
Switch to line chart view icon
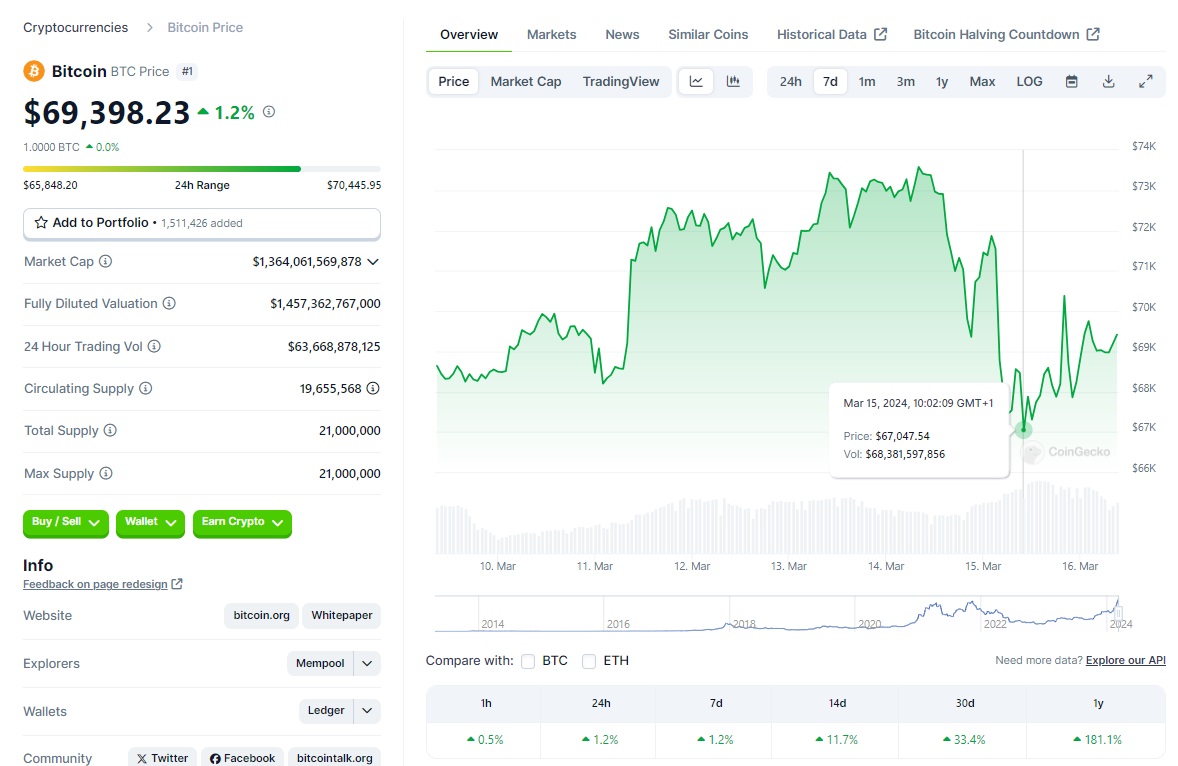pyautogui.click(x=696, y=81)
